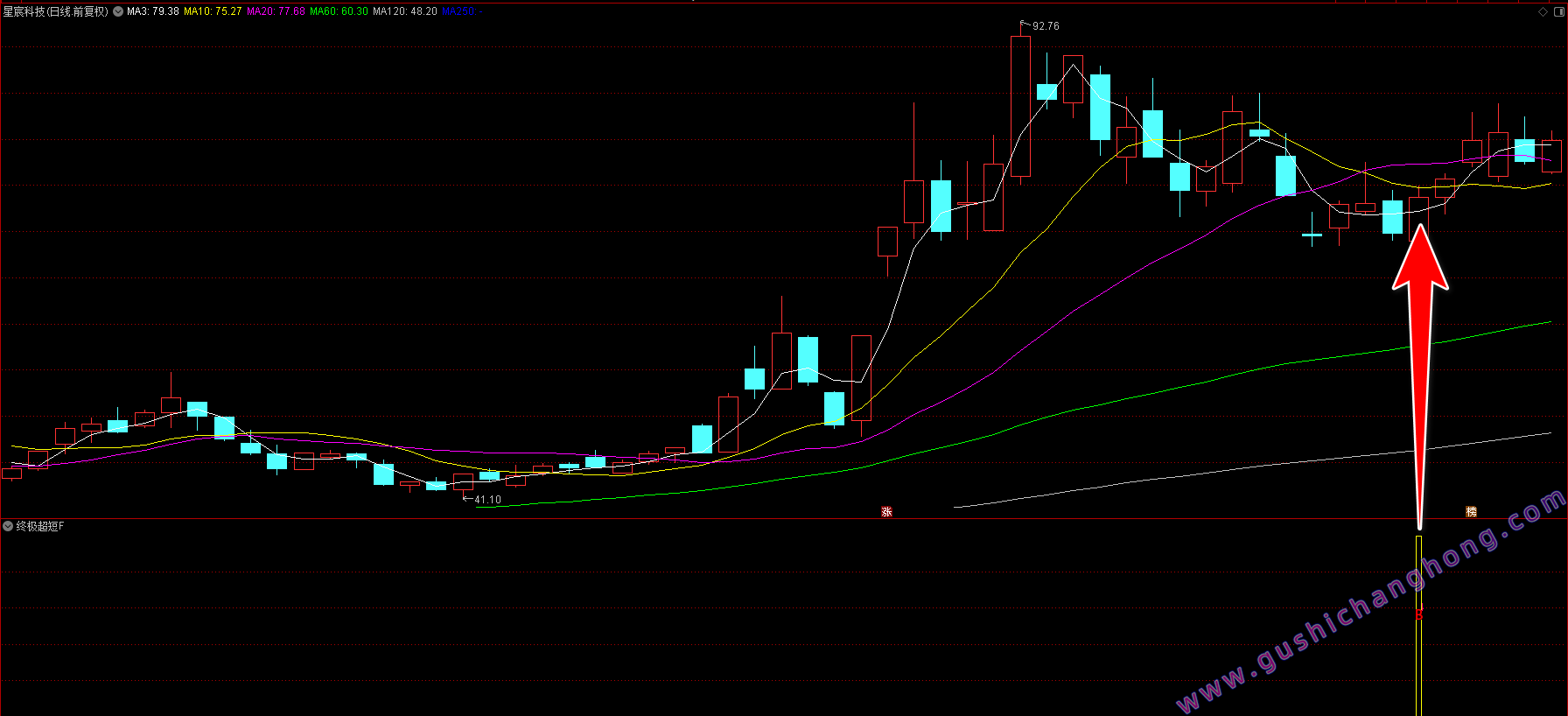The height and width of the screenshot is (716, 1568).
Task: Click the magenta MA20: 77.68 label
Action: click(x=276, y=11)
